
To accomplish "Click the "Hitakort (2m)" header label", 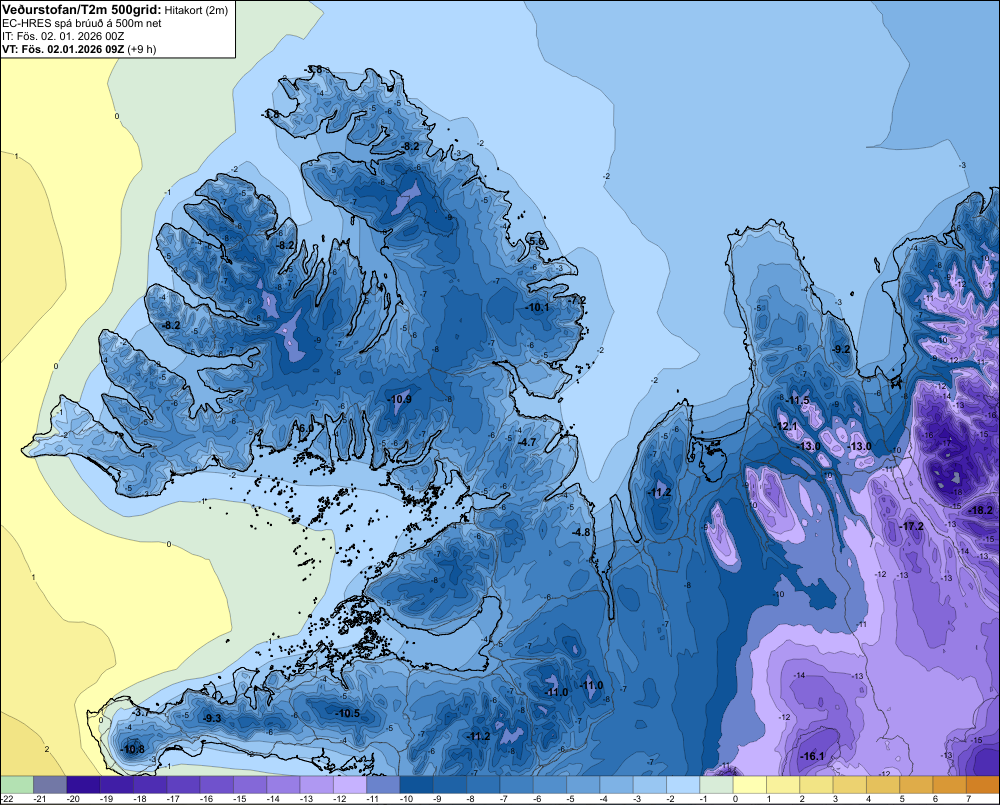I will click(x=196, y=10).
